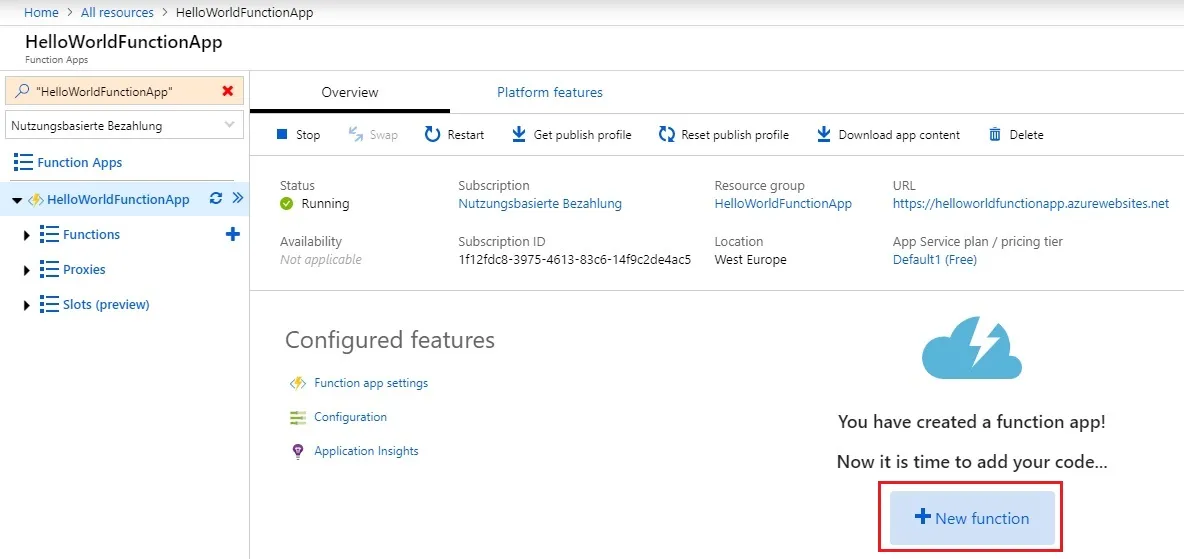Click the Restart circular arrow icon
The image size is (1184, 559).
[432, 134]
